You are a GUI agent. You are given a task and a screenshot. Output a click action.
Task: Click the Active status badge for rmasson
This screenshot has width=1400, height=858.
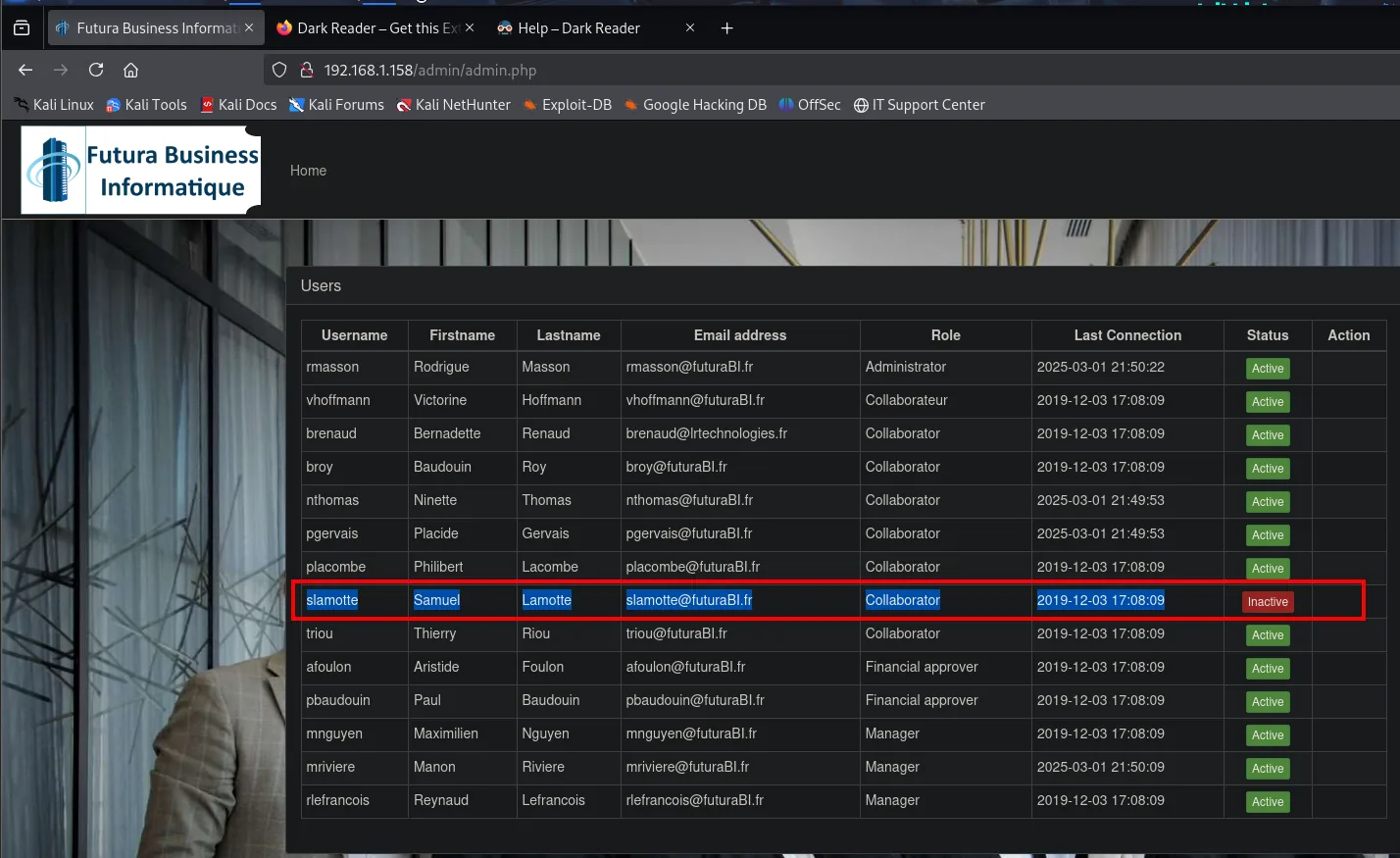click(1268, 369)
